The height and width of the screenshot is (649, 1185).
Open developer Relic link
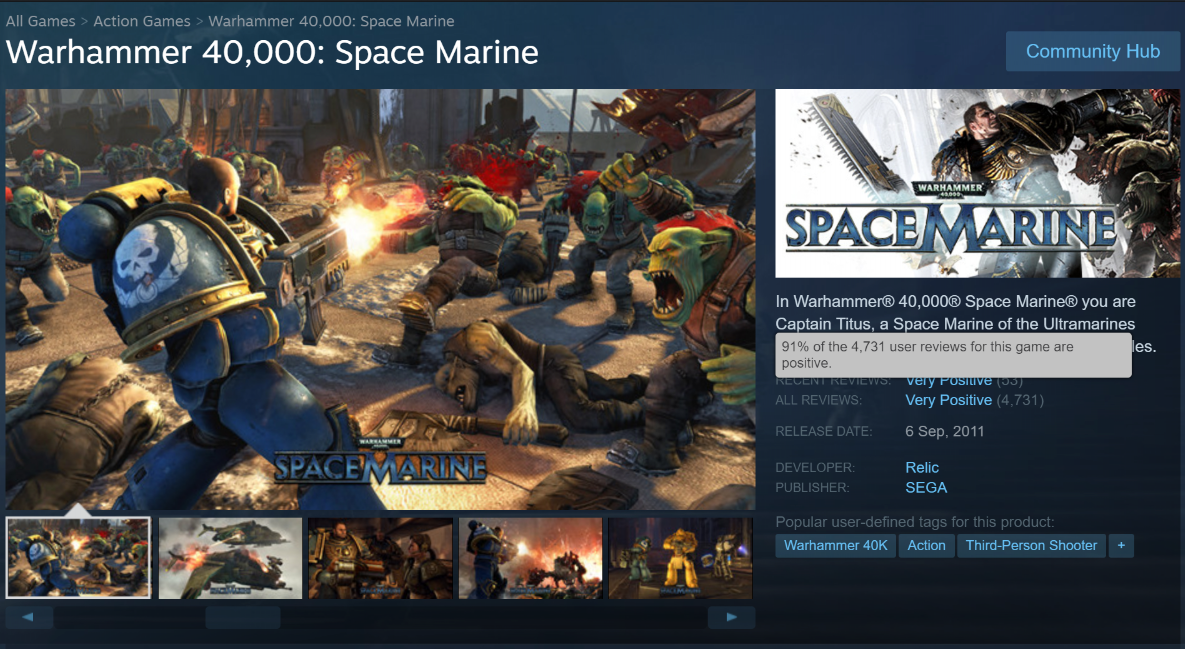click(x=922, y=468)
